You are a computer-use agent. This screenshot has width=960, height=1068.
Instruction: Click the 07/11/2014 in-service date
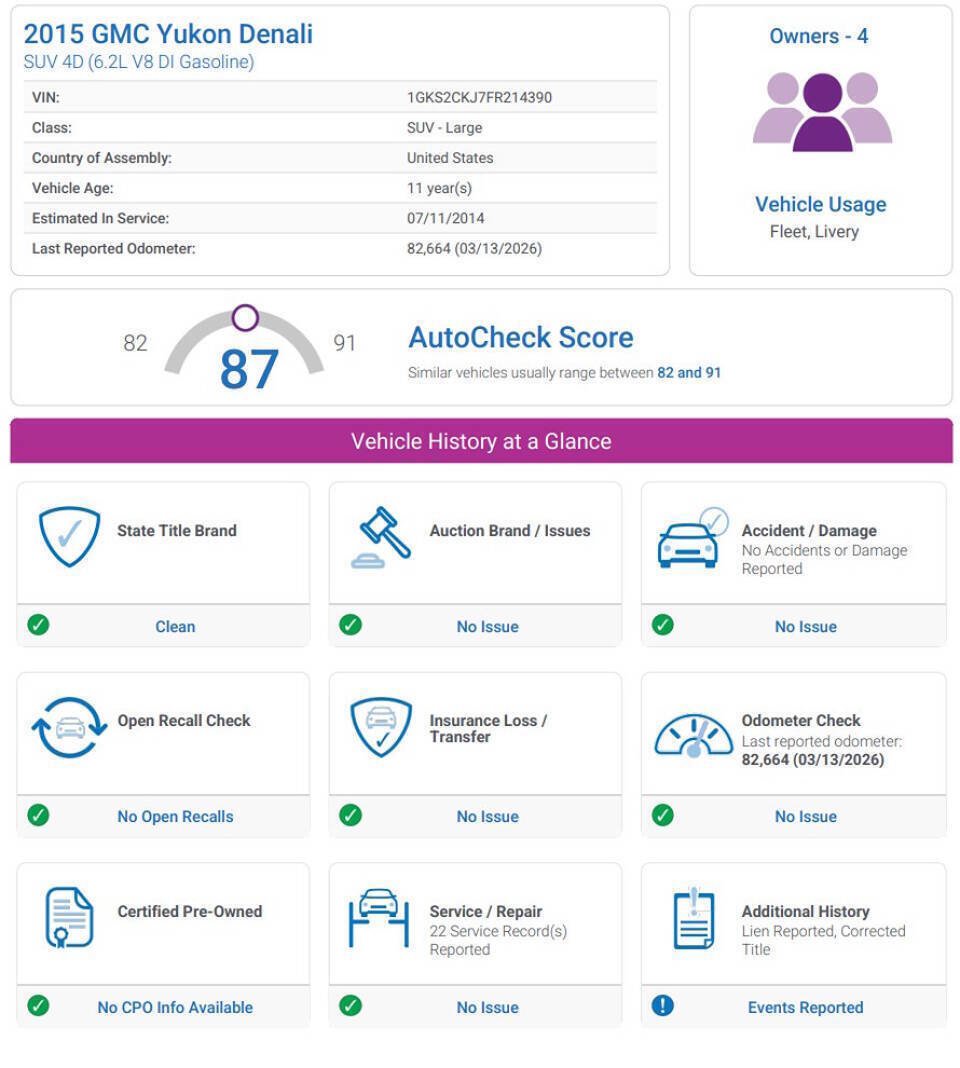click(446, 219)
